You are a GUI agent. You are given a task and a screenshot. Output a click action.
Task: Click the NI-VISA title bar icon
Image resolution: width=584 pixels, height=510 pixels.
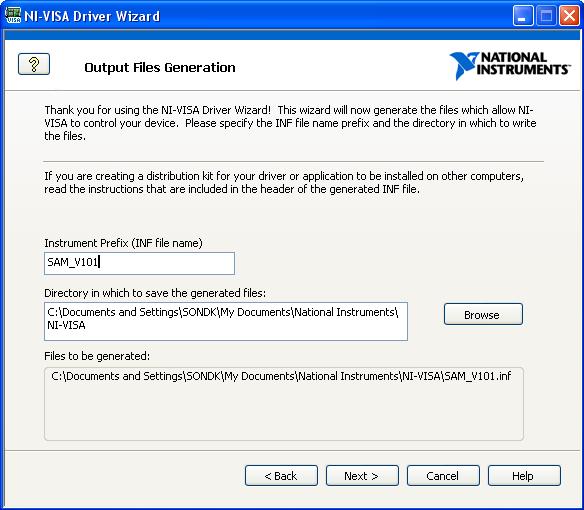tap(13, 15)
